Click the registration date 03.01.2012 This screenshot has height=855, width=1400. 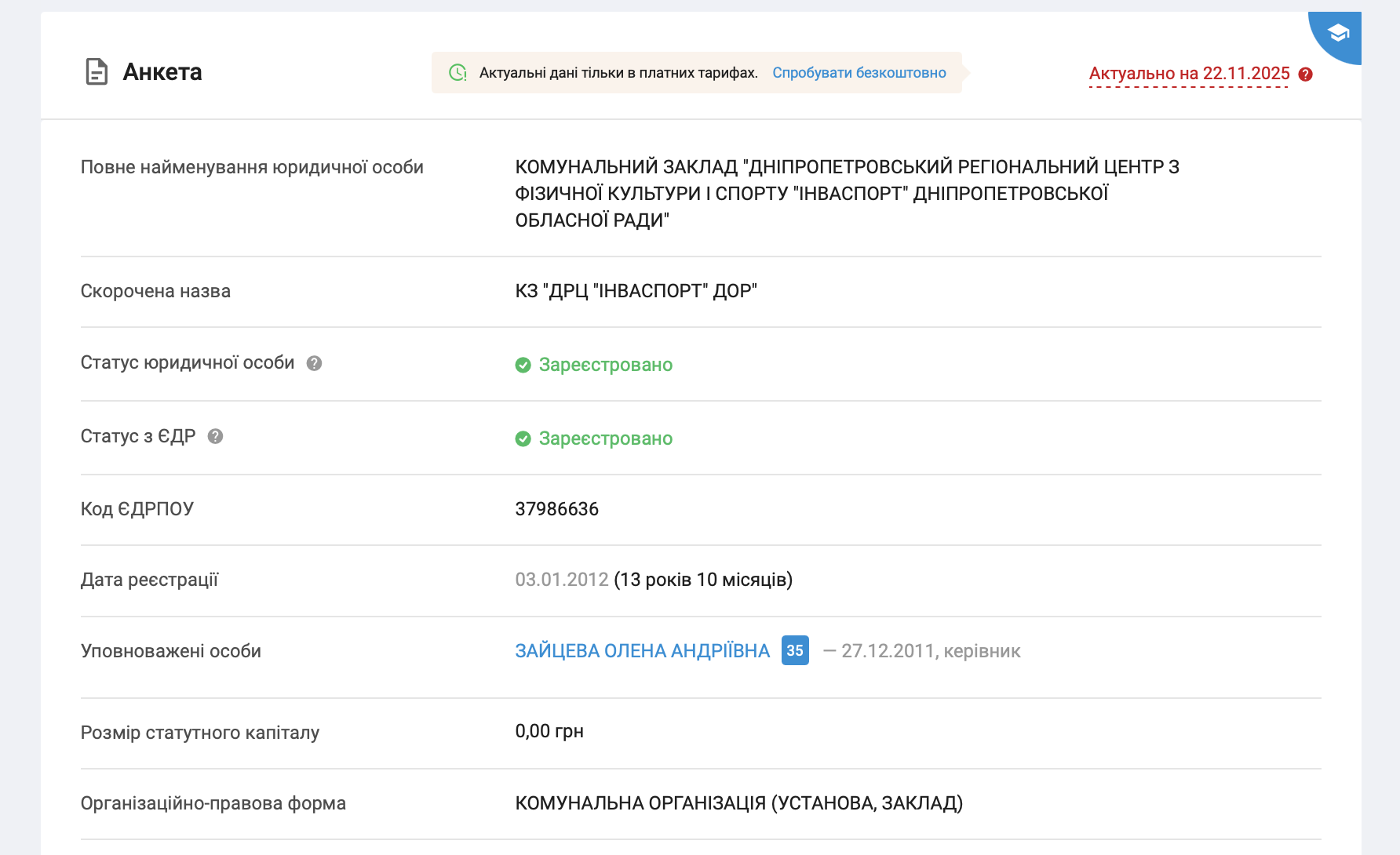coord(561,580)
